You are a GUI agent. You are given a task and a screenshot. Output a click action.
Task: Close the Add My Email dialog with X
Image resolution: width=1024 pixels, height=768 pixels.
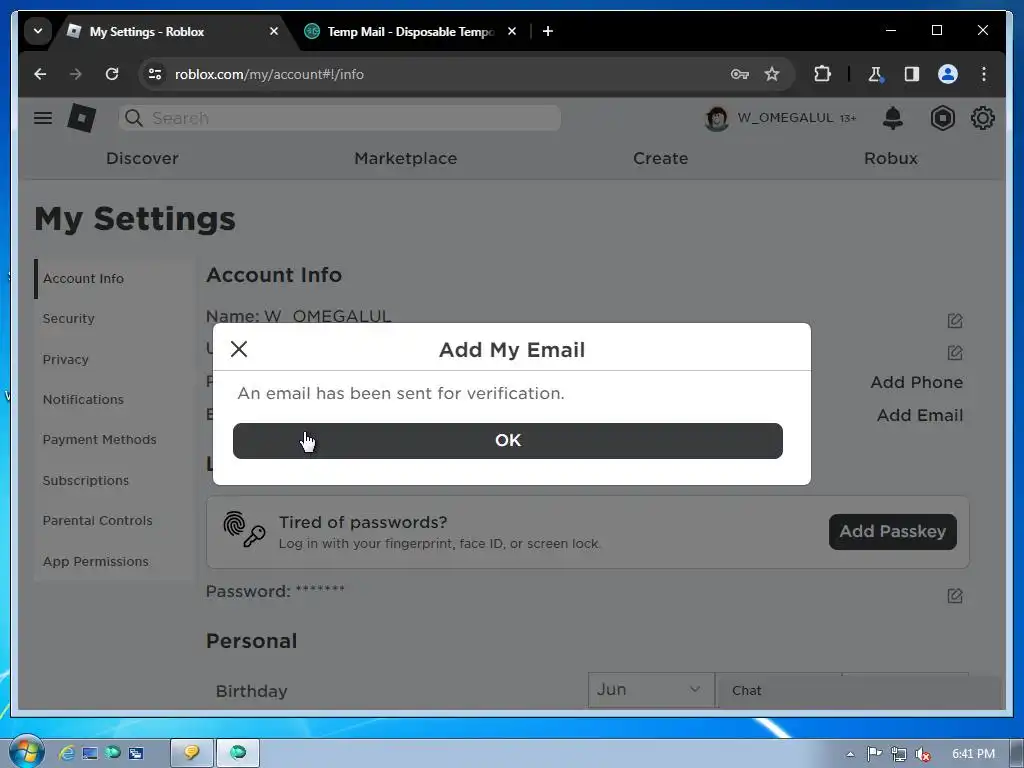coord(239,349)
